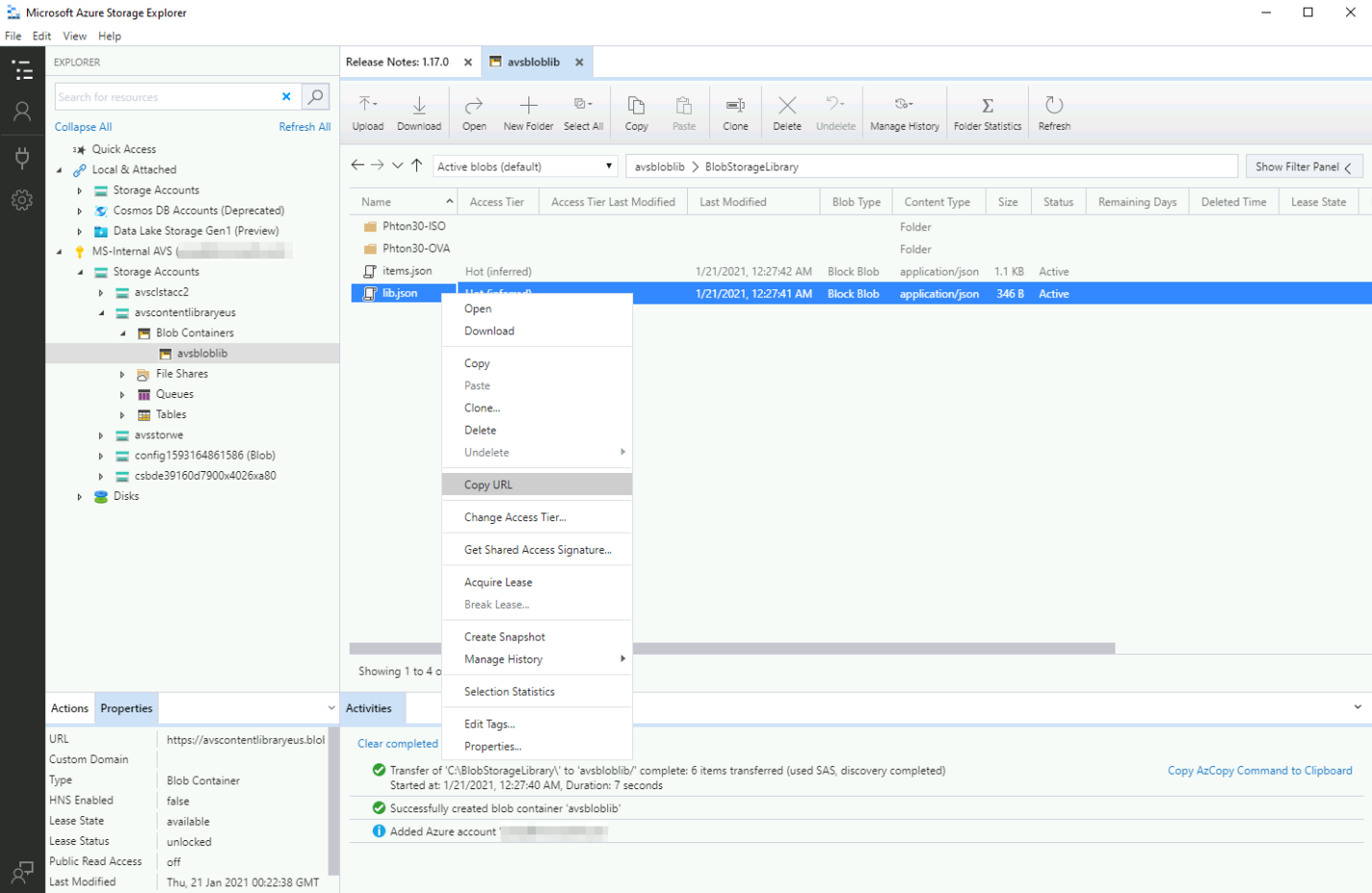Open the Explorer view sidebar icon
The image size is (1372, 893).
(22, 70)
